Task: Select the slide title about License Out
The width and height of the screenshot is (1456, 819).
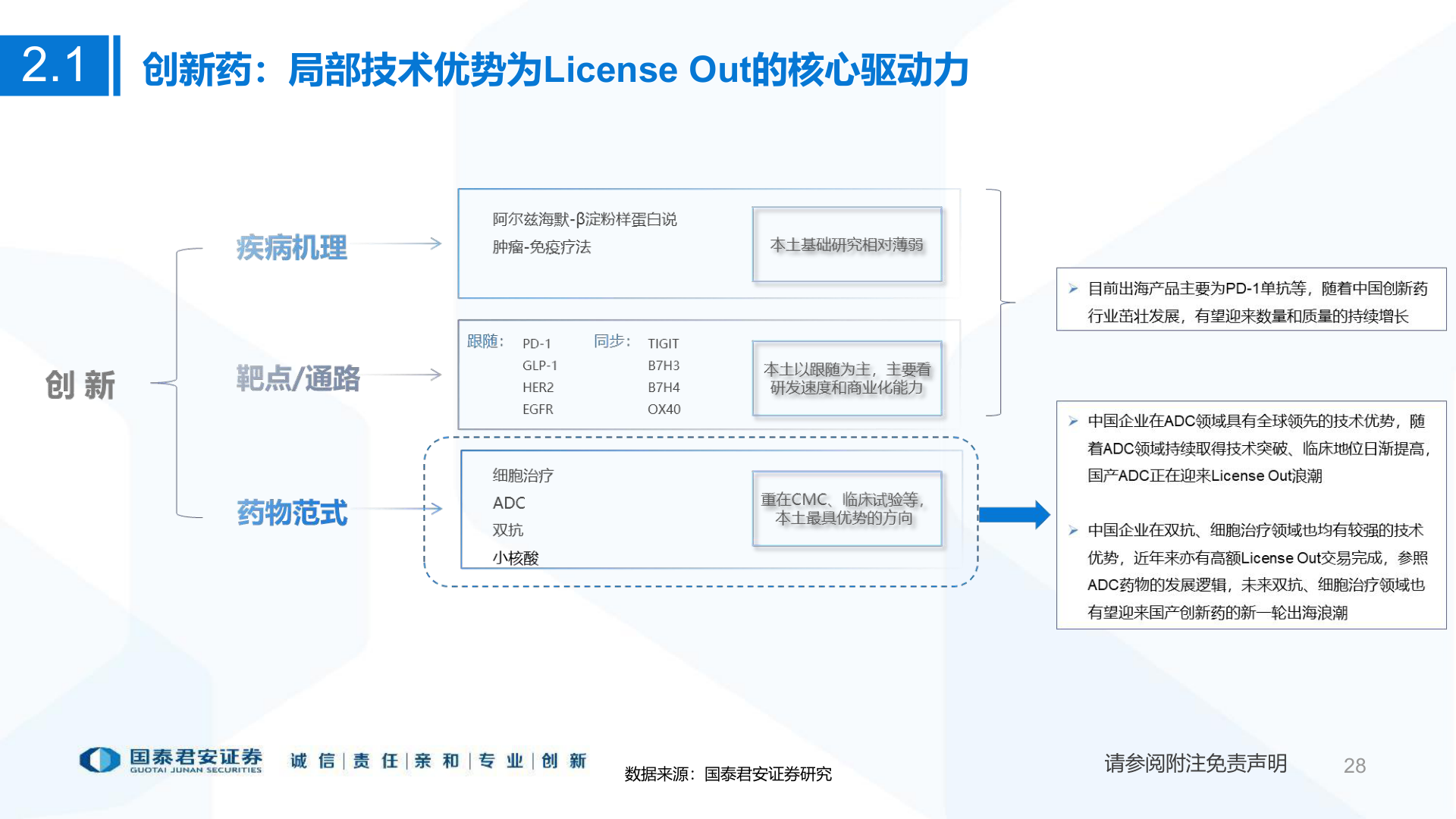Action: coord(556,69)
